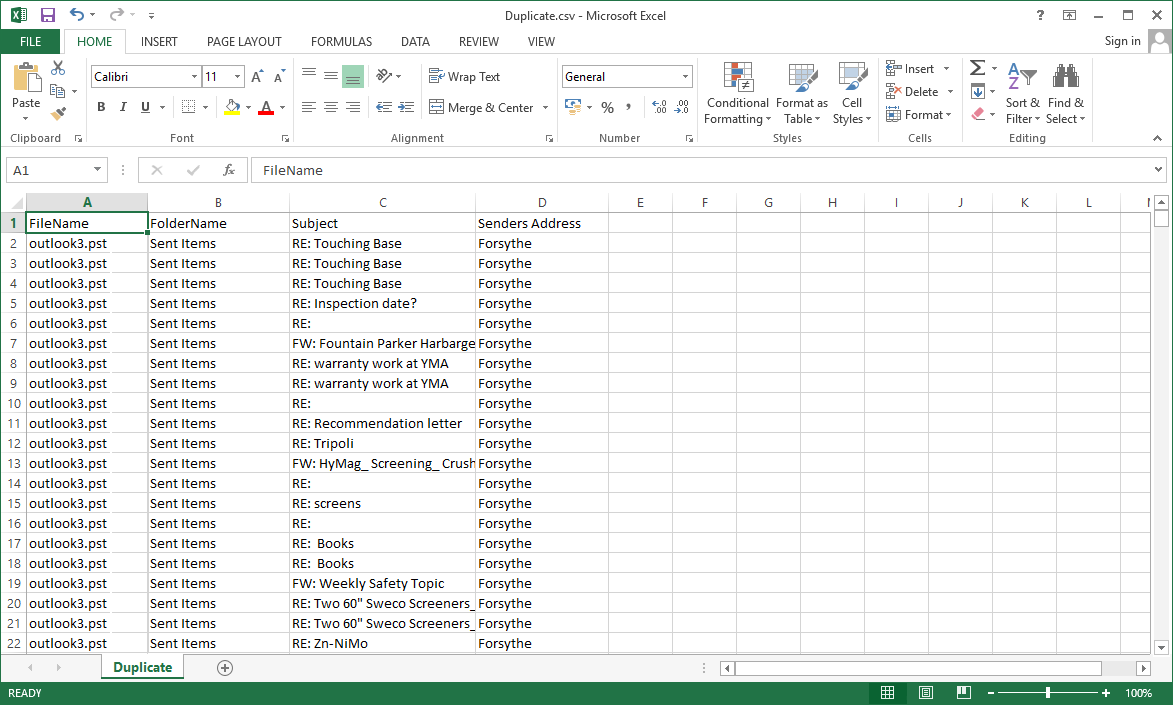Switch to Page Layout view in status bar
This screenshot has height=705, width=1173.
925,693
